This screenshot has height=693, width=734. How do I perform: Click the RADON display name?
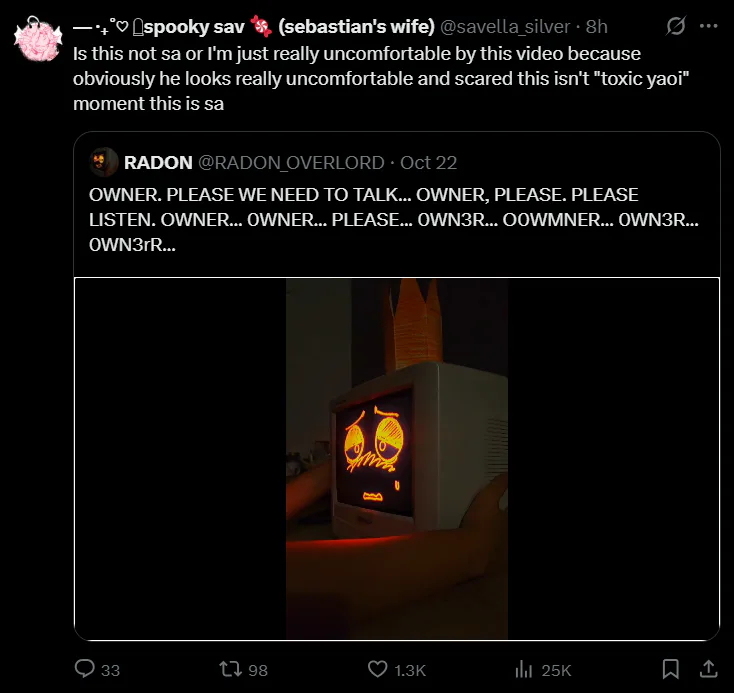(158, 162)
